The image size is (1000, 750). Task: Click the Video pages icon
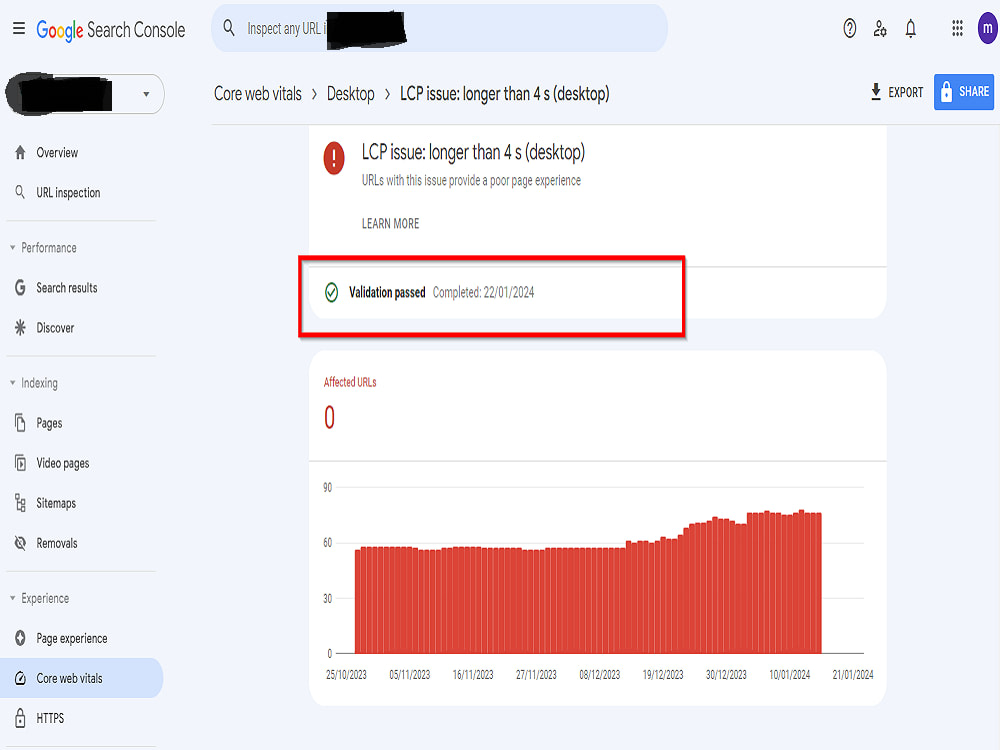pos(20,463)
